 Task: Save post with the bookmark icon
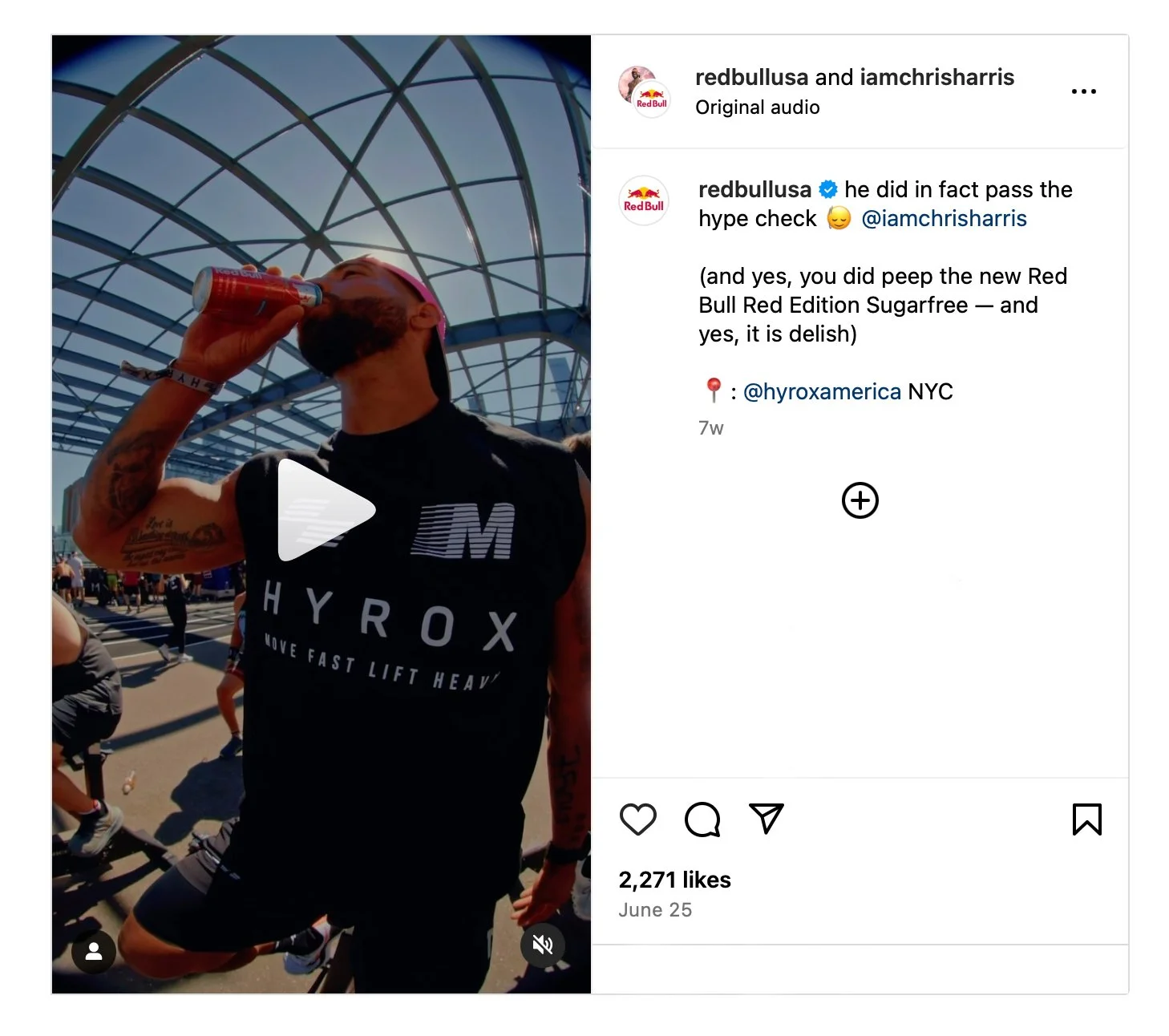1087,819
